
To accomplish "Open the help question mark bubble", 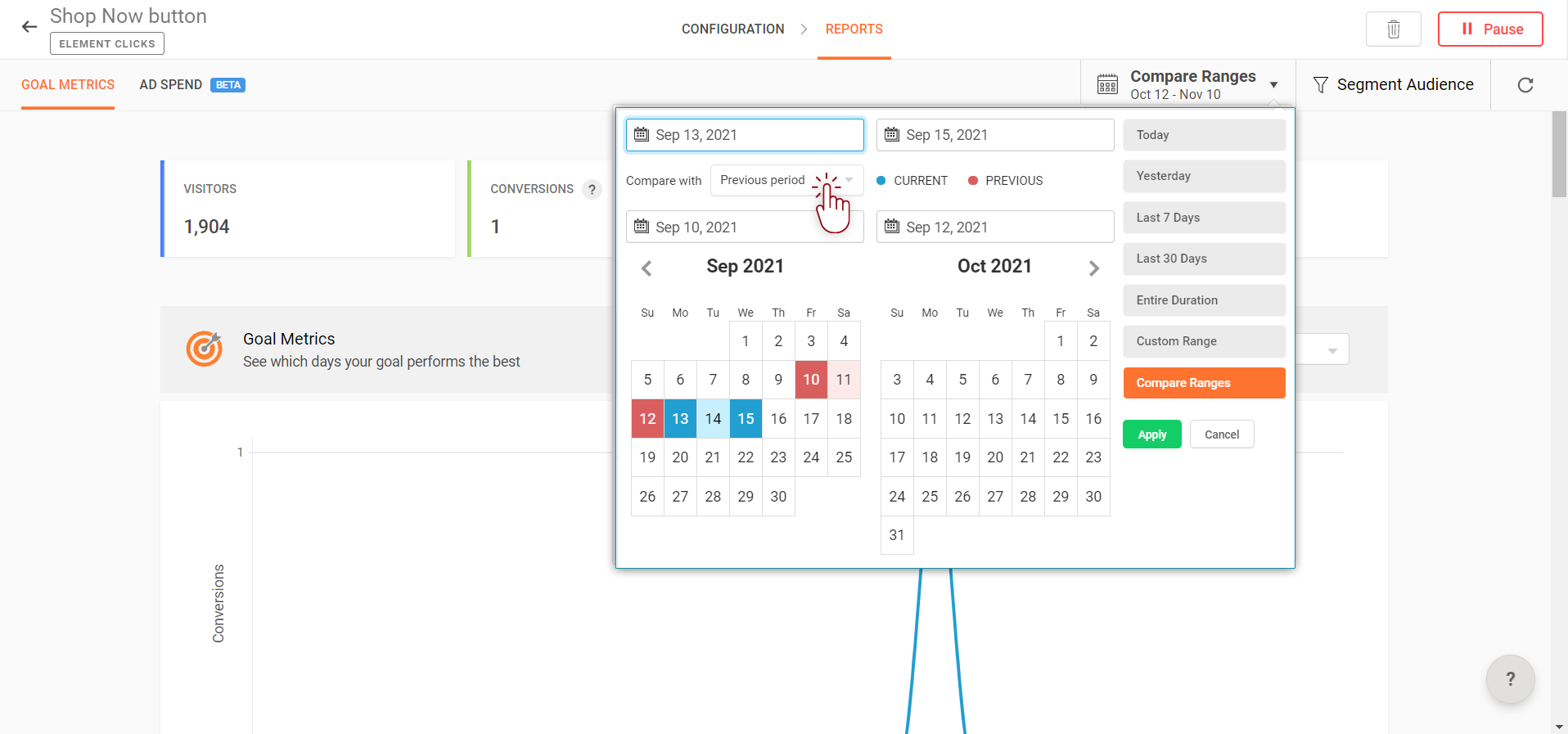I will [x=1510, y=679].
